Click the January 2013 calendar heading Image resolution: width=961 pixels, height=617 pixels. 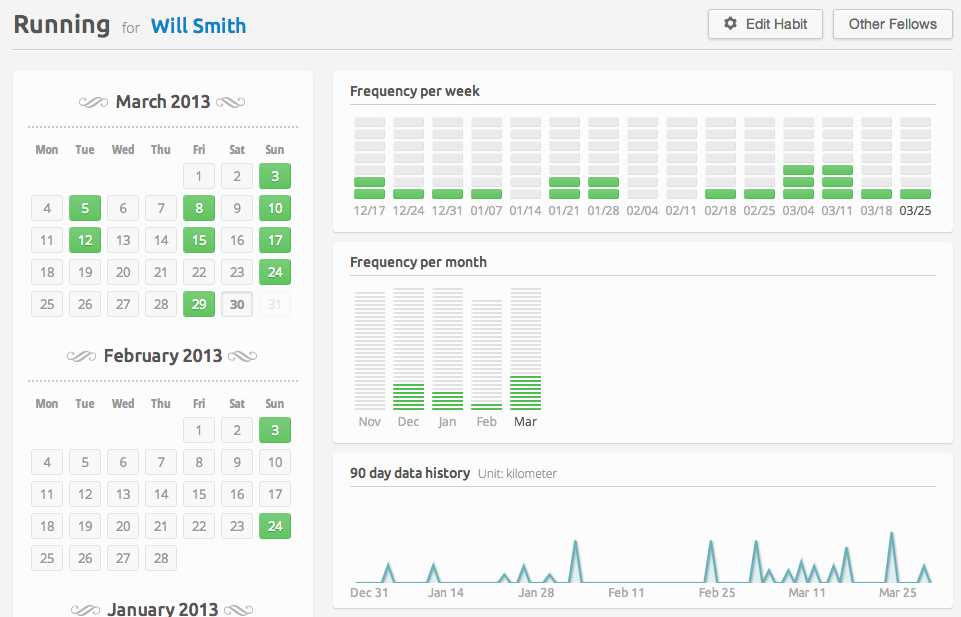(x=162, y=609)
